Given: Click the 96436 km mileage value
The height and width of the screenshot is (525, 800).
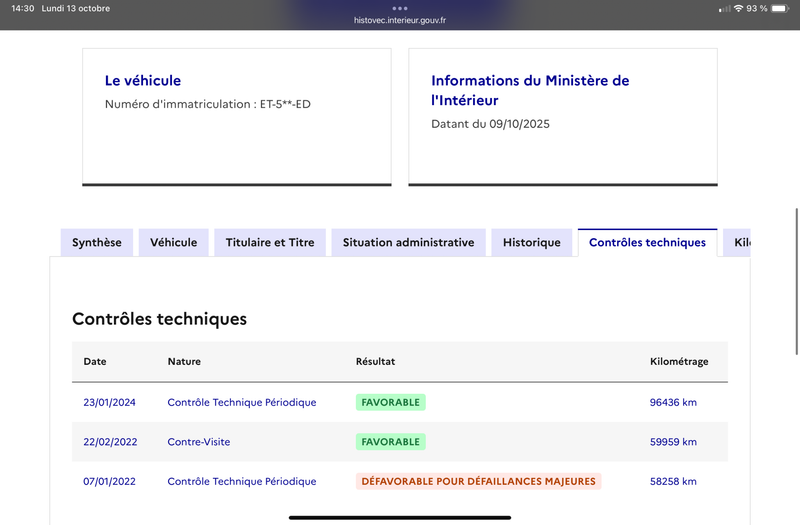Looking at the screenshot, I should (673, 402).
